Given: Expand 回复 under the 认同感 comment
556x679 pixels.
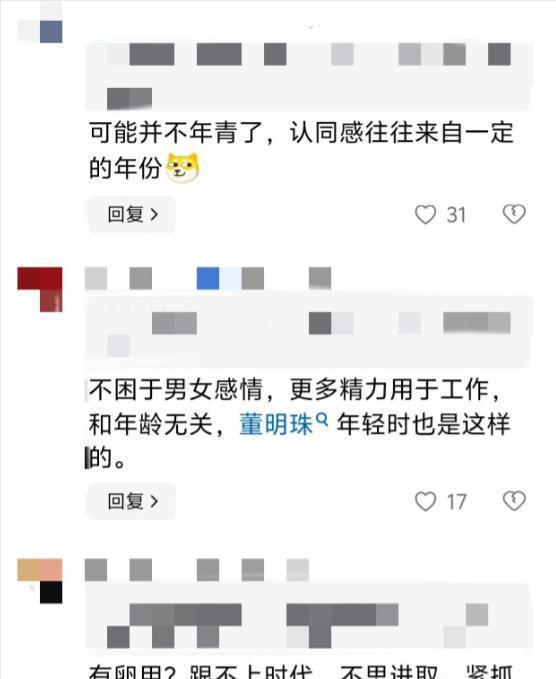Looking at the screenshot, I should (132, 214).
